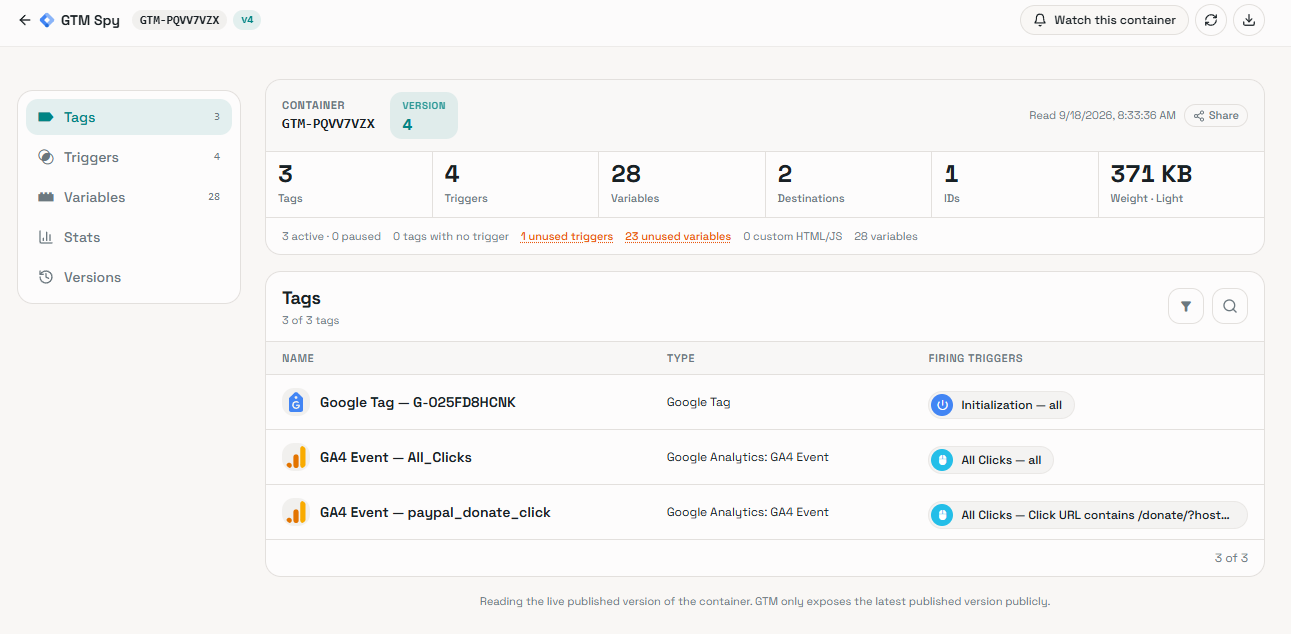Click the GTM Spy title text
Screen dimensions: 1291x634
tap(90, 20)
